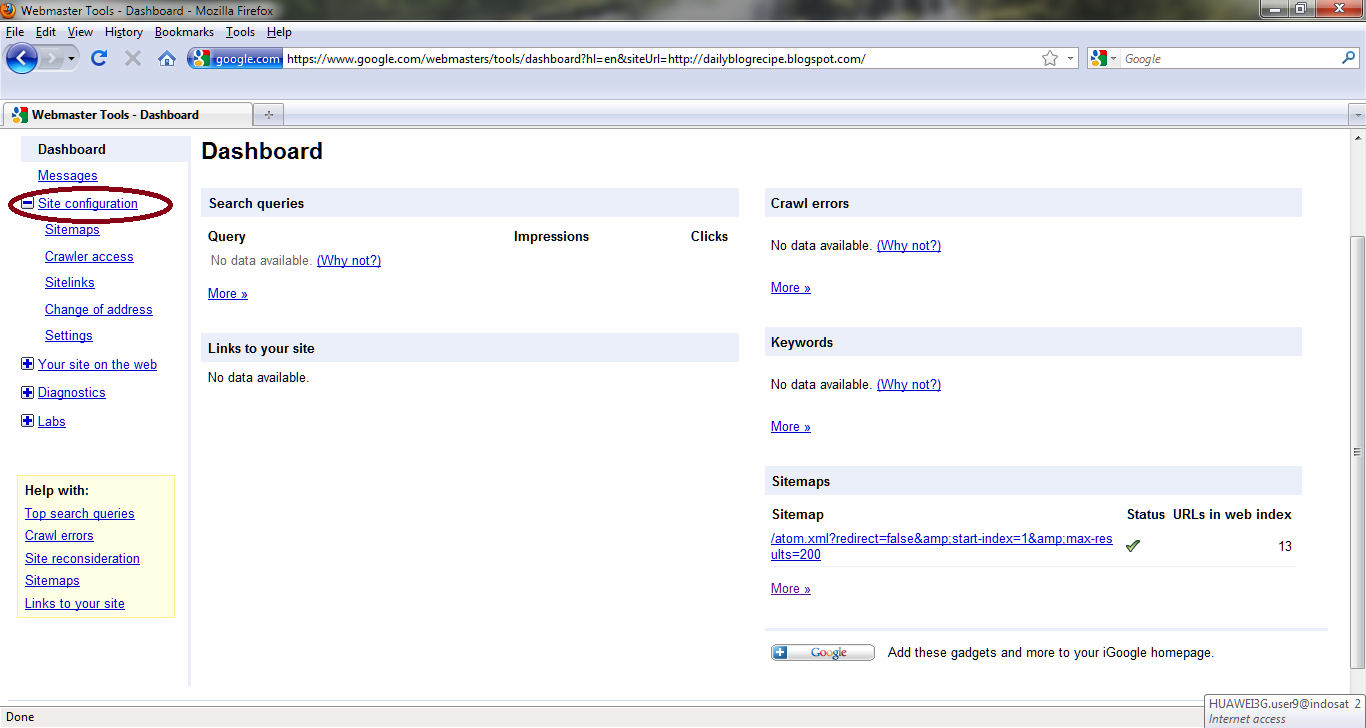Click More » under the Sitemaps section
Image resolution: width=1366 pixels, height=728 pixels.
[x=791, y=589]
